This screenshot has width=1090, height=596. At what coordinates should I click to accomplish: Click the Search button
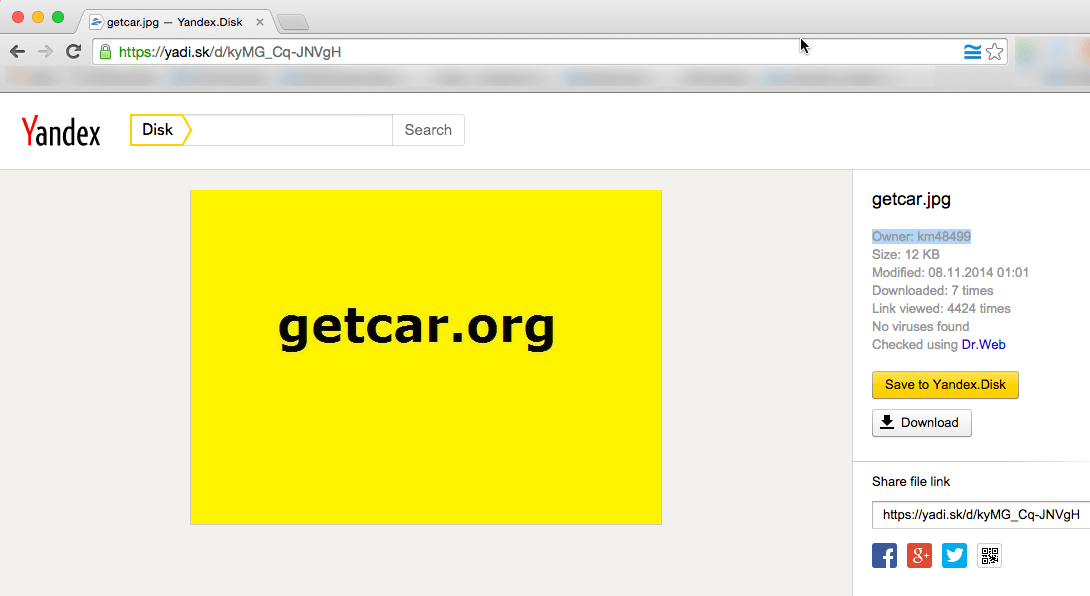point(428,130)
